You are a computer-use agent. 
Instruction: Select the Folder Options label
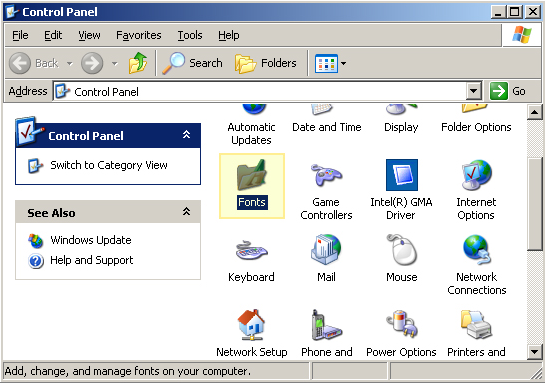point(476,127)
